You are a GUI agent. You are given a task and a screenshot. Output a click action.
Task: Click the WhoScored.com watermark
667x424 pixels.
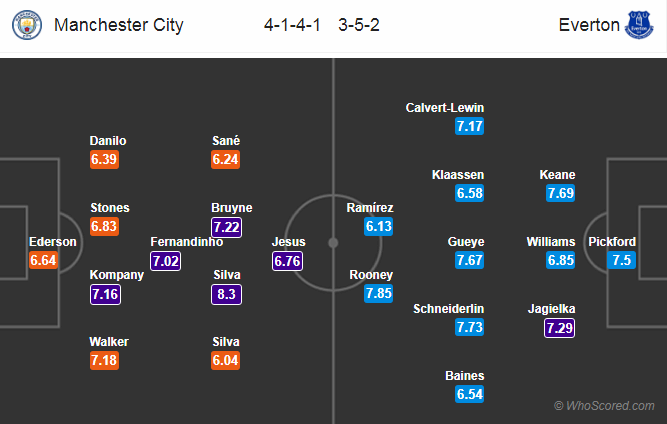pyautogui.click(x=604, y=406)
